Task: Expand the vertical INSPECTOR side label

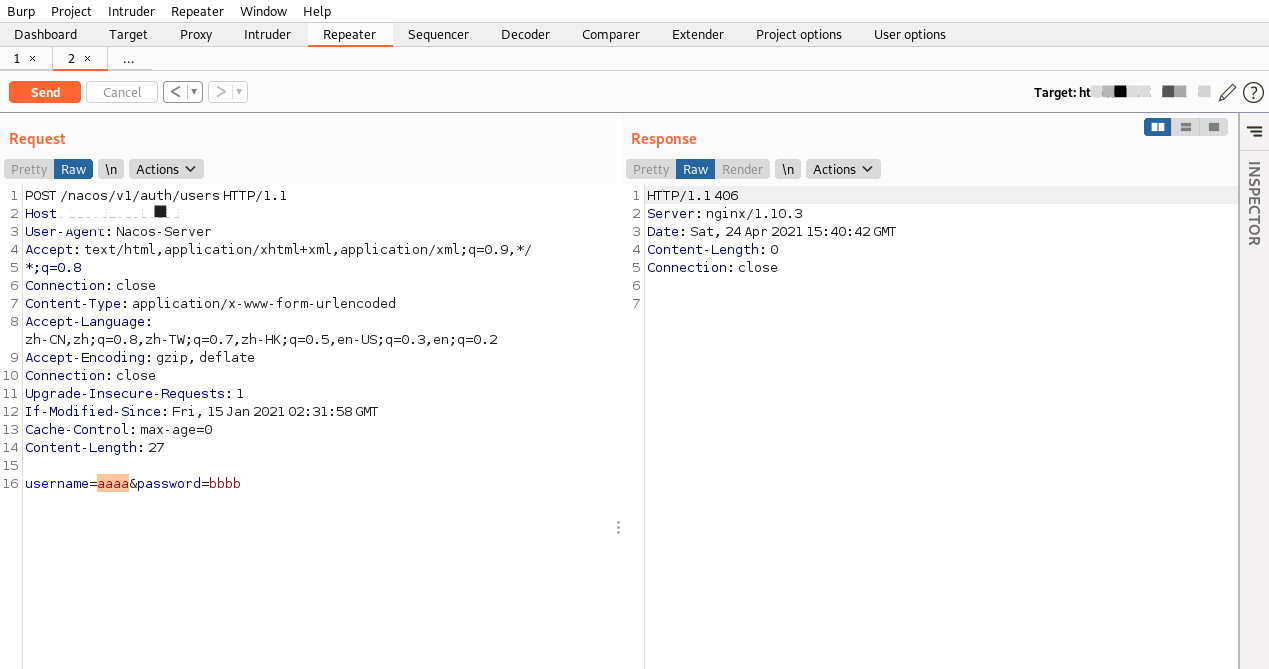Action: pyautogui.click(x=1254, y=203)
